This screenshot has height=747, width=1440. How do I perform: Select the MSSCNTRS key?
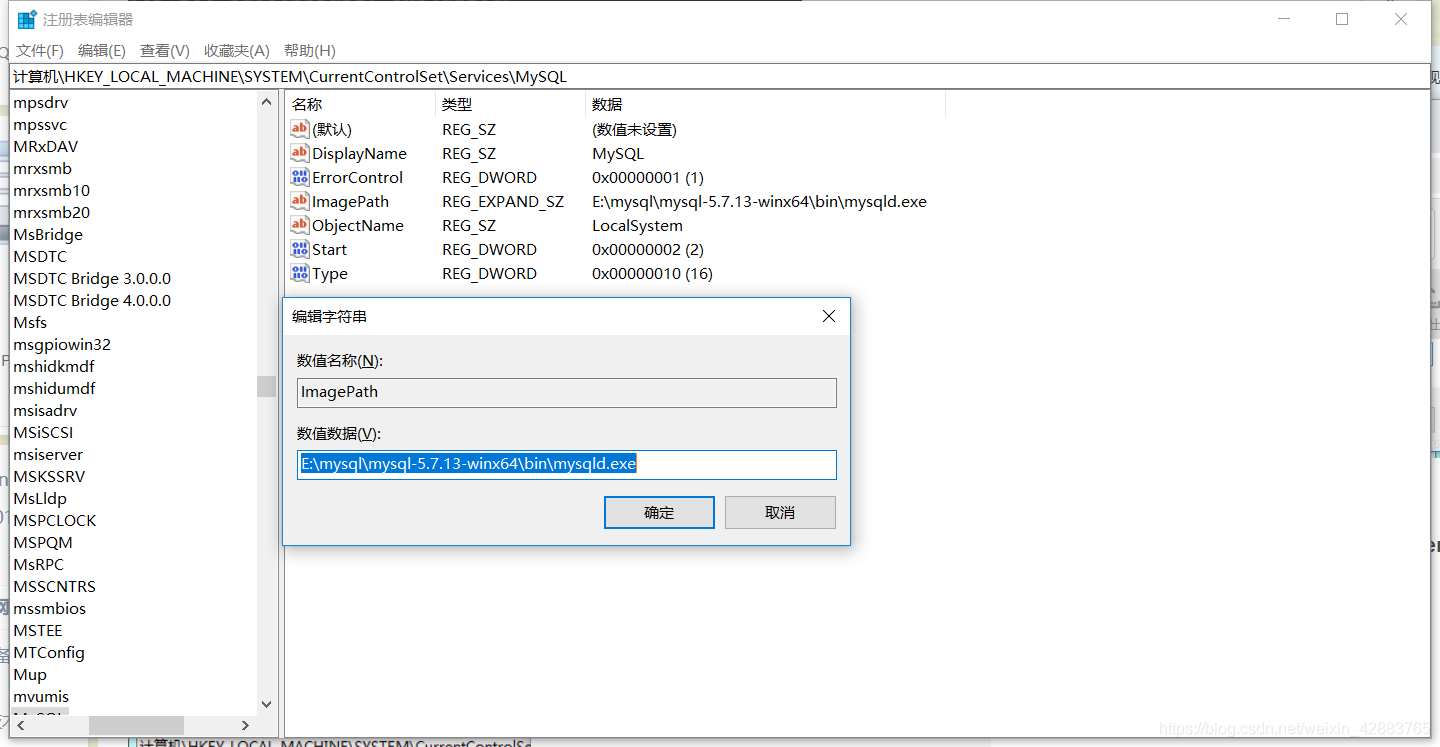click(x=54, y=586)
